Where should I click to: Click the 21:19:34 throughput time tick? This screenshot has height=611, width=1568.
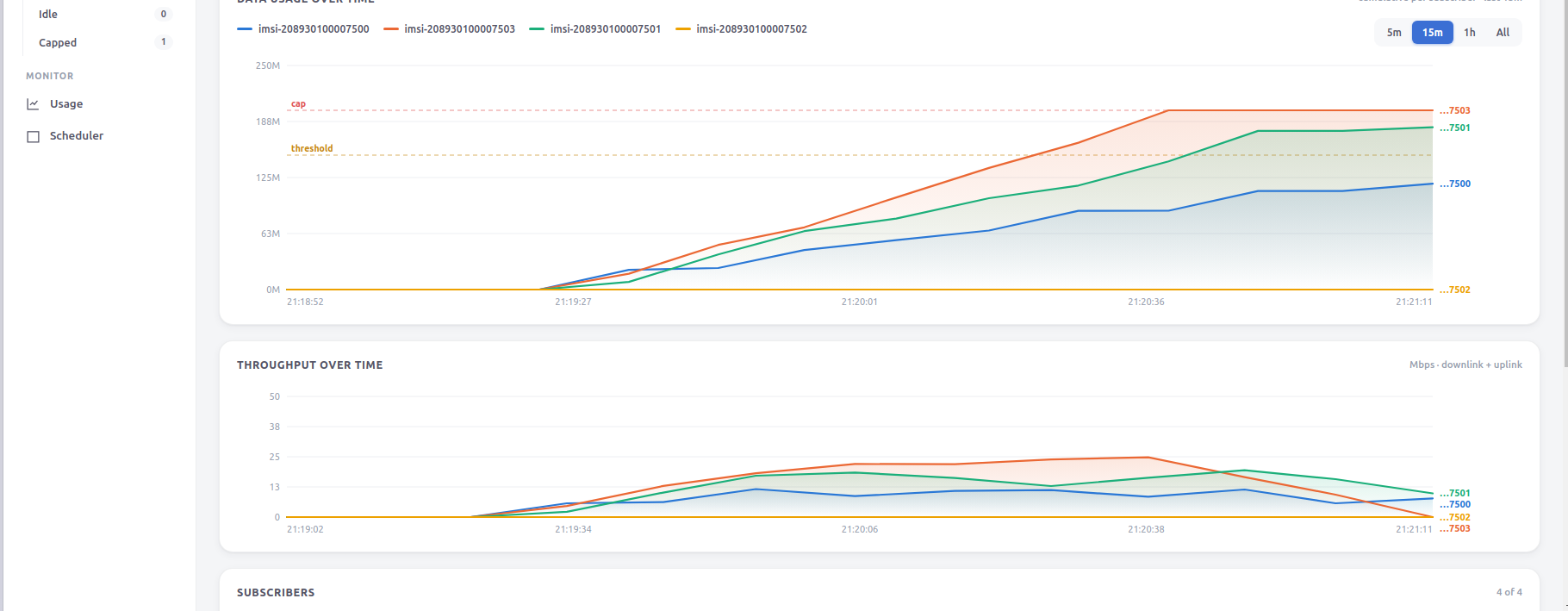point(573,529)
